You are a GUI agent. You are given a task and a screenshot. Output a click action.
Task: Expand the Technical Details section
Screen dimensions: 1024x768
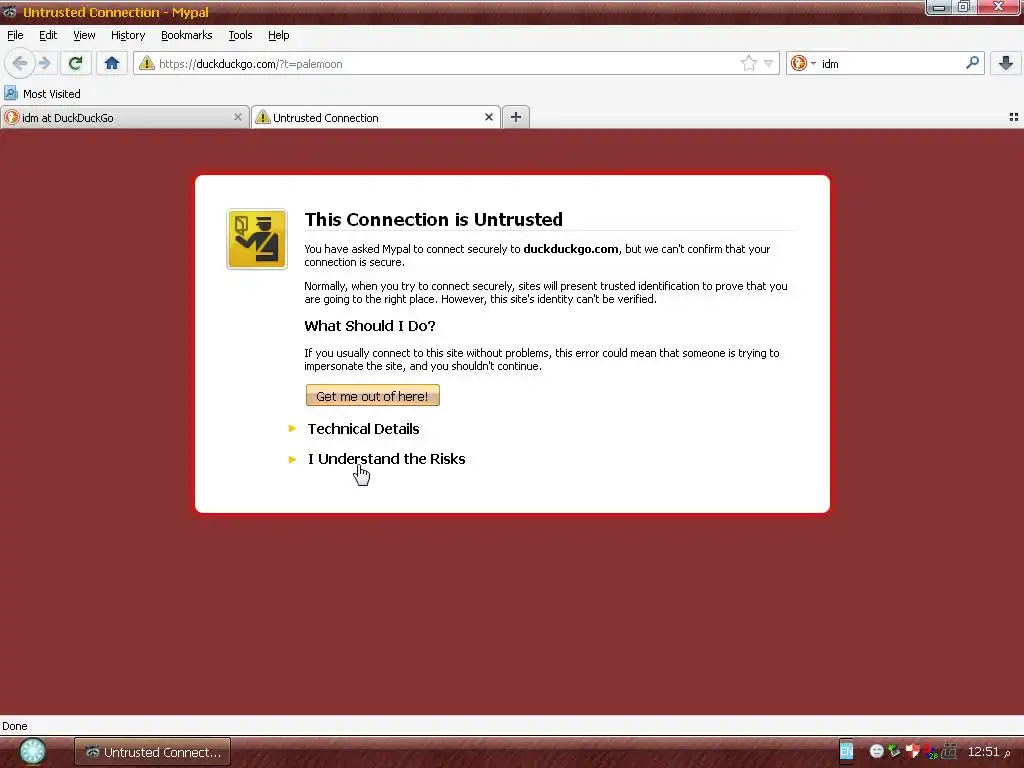tap(363, 429)
